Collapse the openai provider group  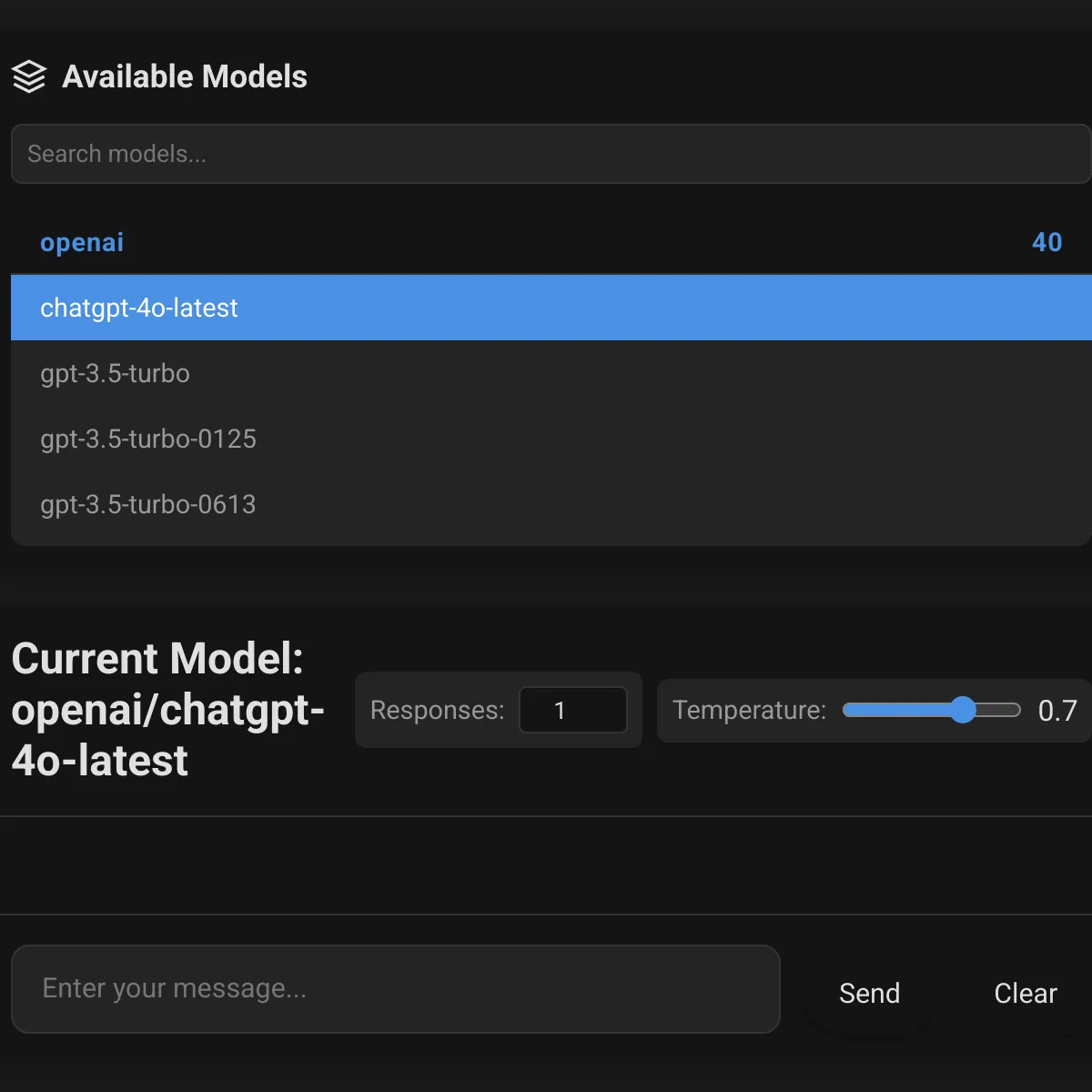pyautogui.click(x=551, y=242)
